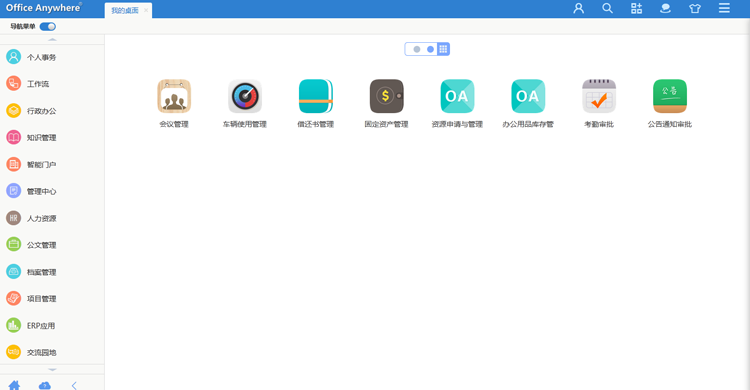Click the cloud icon at sidebar bottom
Viewport: 750px width, 390px height.
(x=44, y=386)
